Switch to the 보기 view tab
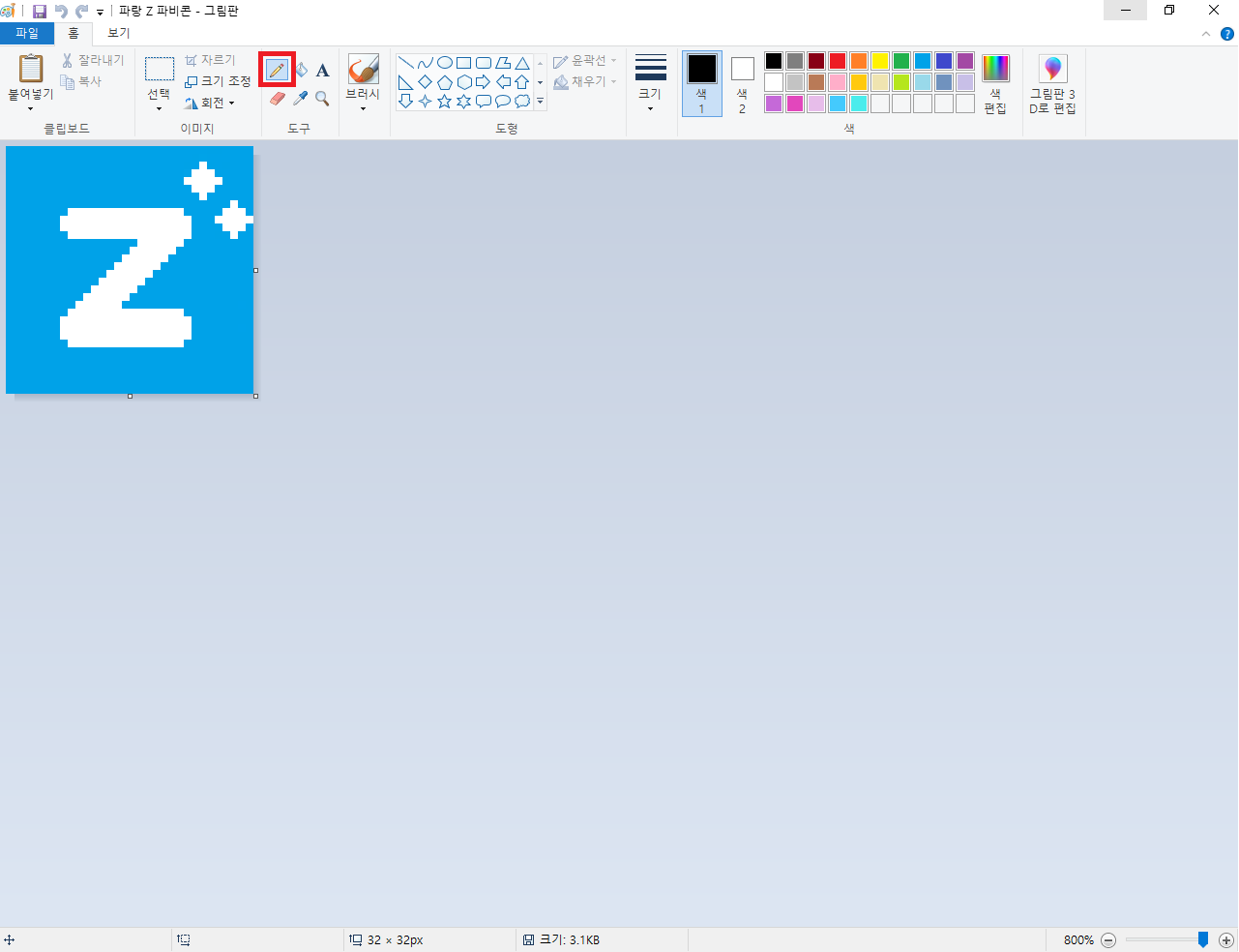This screenshot has width=1239, height=952. click(x=119, y=33)
